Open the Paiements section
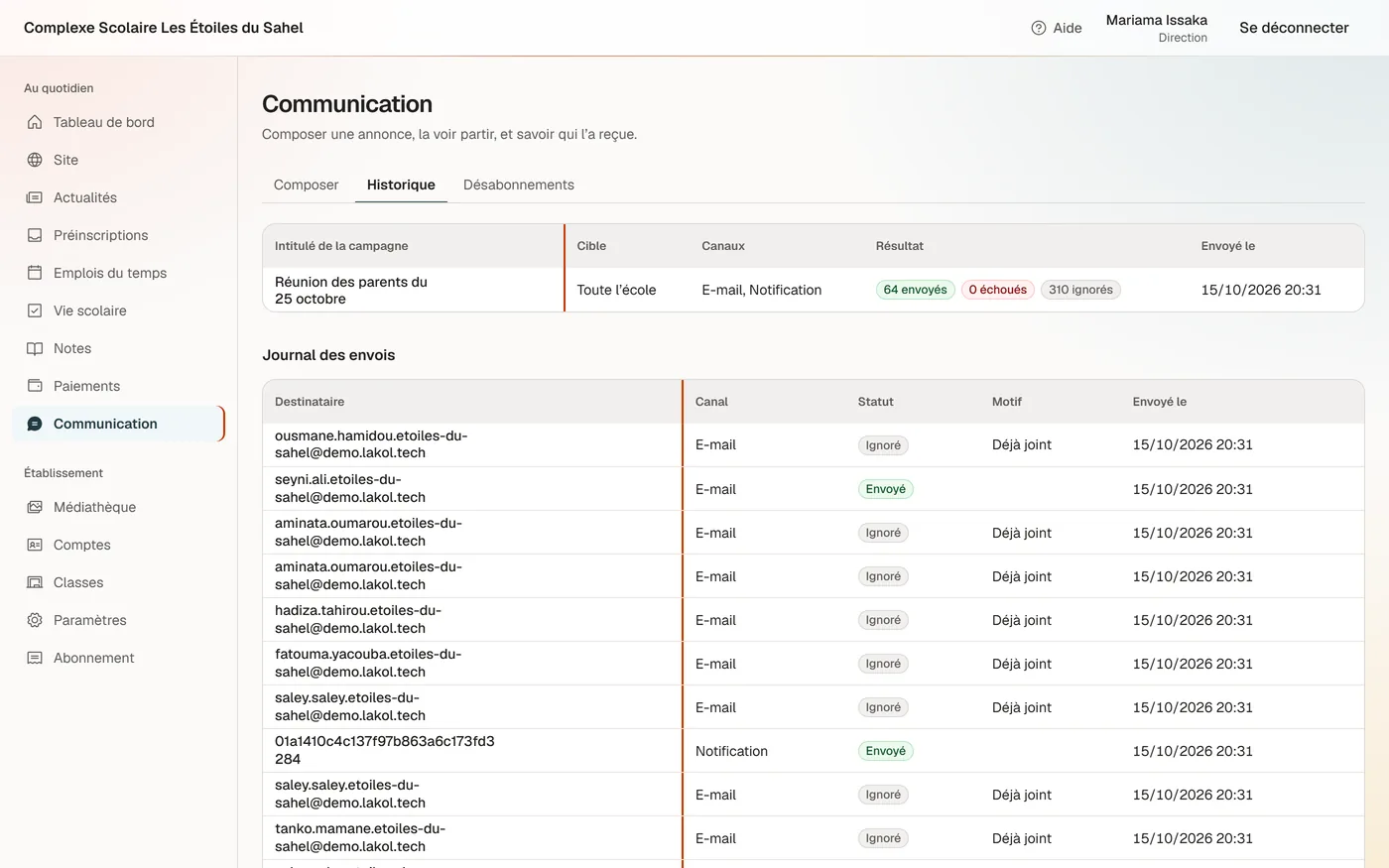This screenshot has height=868, width=1389. (x=119, y=386)
